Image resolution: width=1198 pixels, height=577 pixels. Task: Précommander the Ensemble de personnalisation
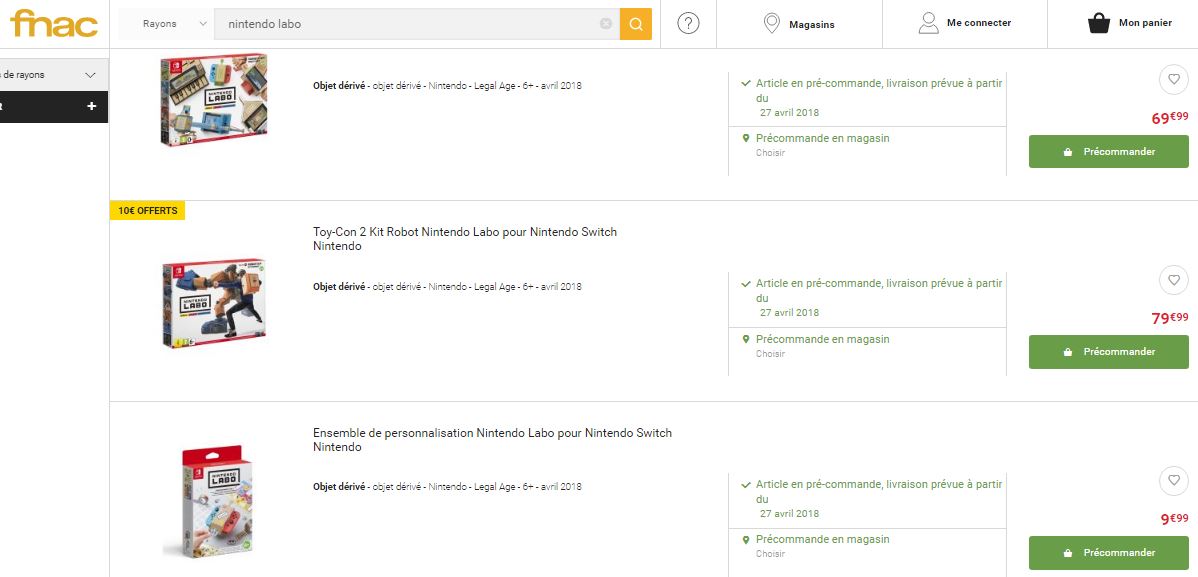(1109, 553)
